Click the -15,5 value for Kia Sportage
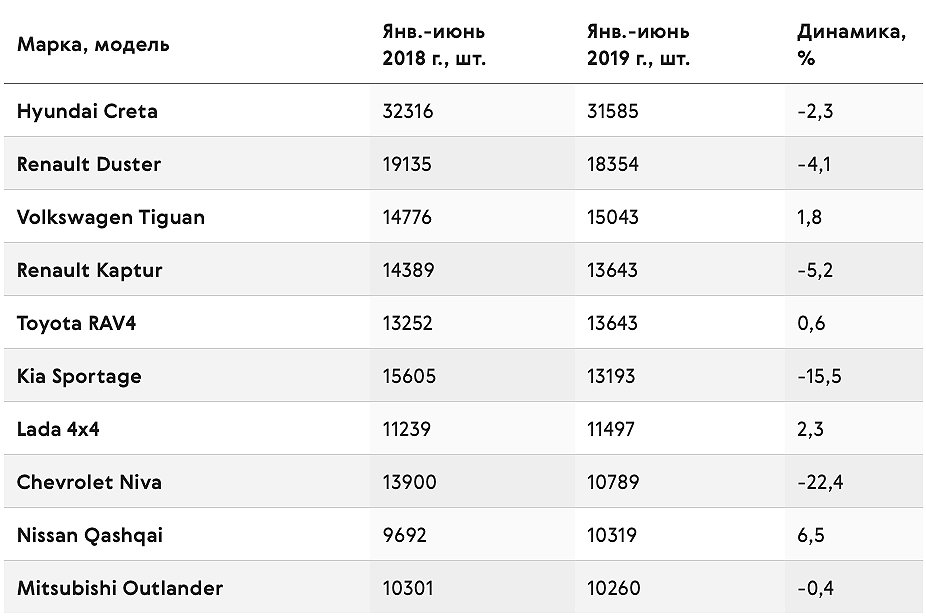The height and width of the screenshot is (616, 926). [x=820, y=376]
